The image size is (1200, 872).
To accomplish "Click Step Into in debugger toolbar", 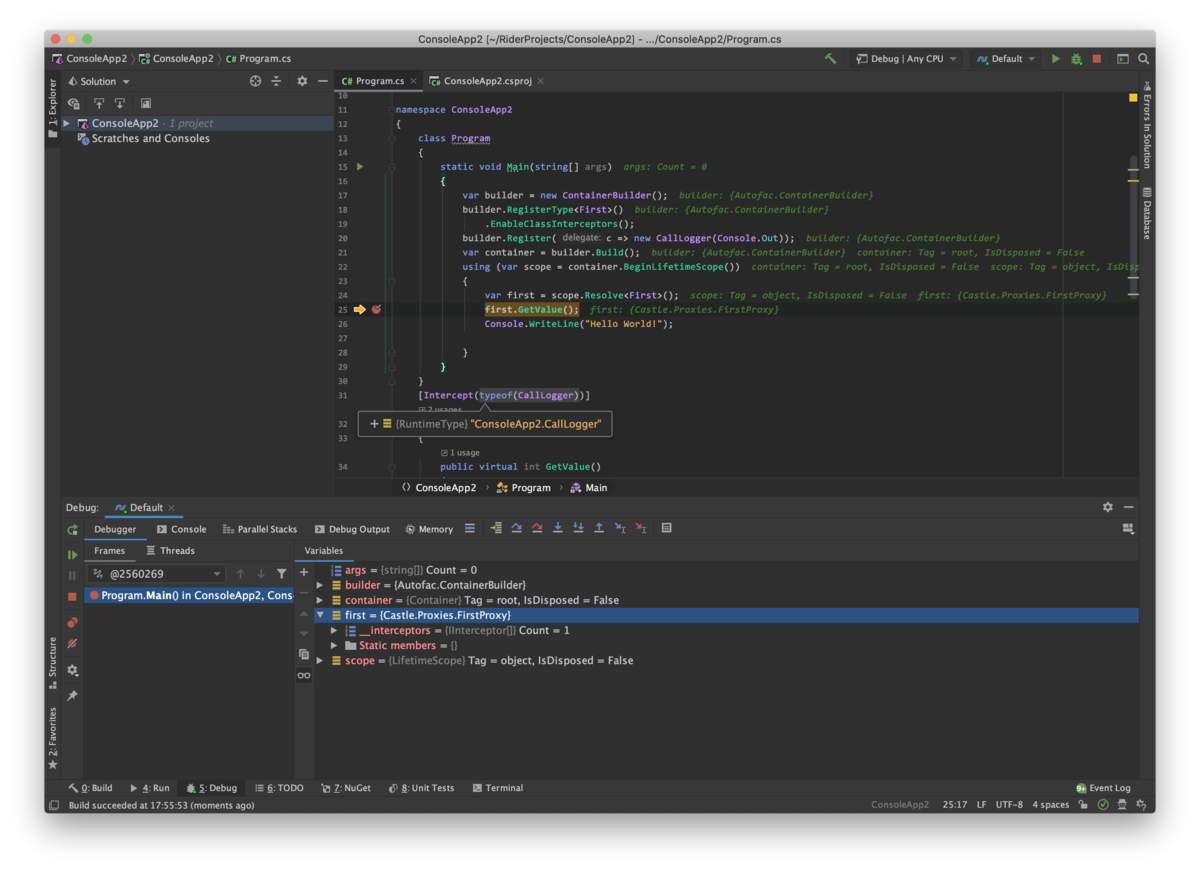I will pyautogui.click(x=558, y=528).
